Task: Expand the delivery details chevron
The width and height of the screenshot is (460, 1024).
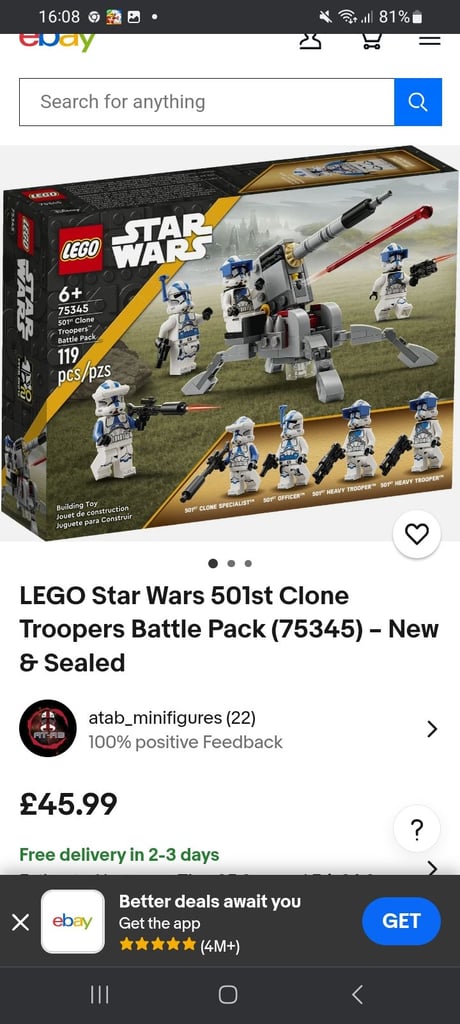Action: pos(432,867)
